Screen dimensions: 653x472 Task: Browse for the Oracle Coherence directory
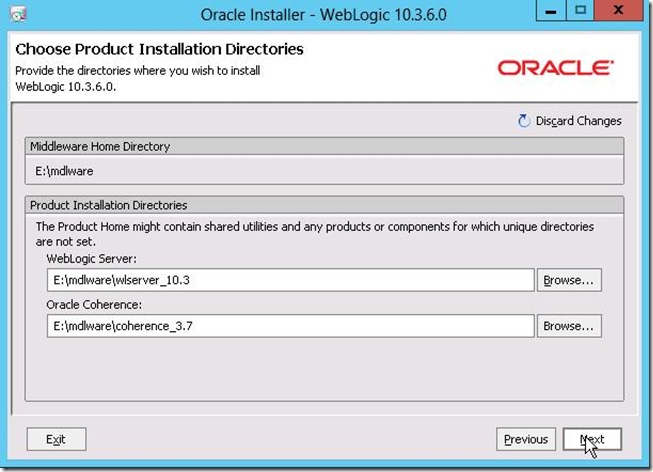click(569, 326)
